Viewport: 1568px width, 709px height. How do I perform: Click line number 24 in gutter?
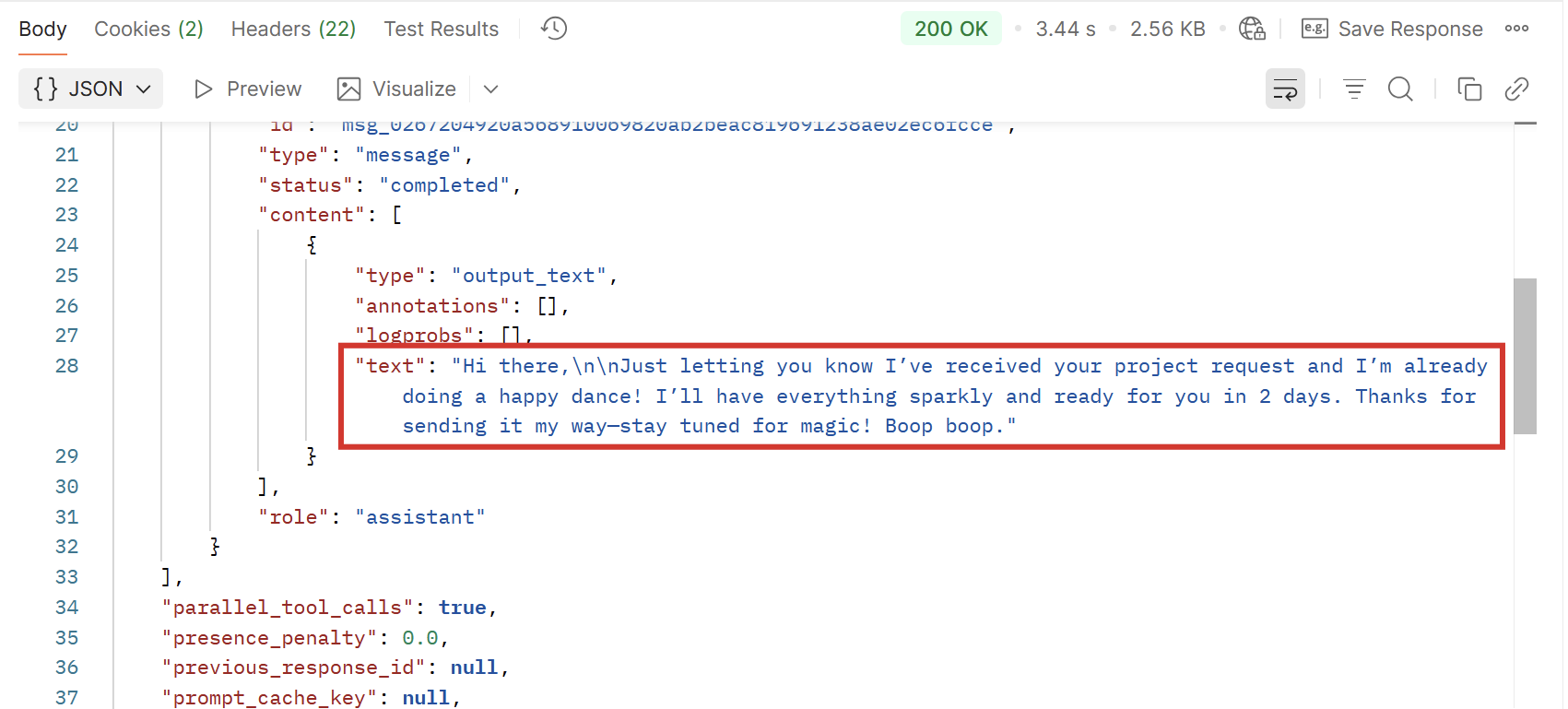click(66, 245)
